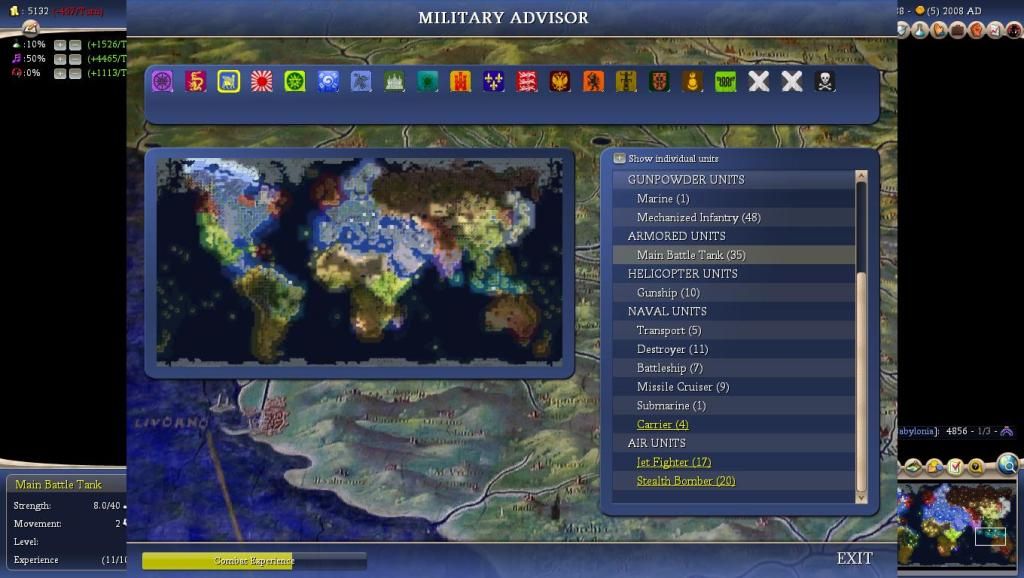Select the purple wheel civilization flag
1024x578 pixels.
pos(162,81)
